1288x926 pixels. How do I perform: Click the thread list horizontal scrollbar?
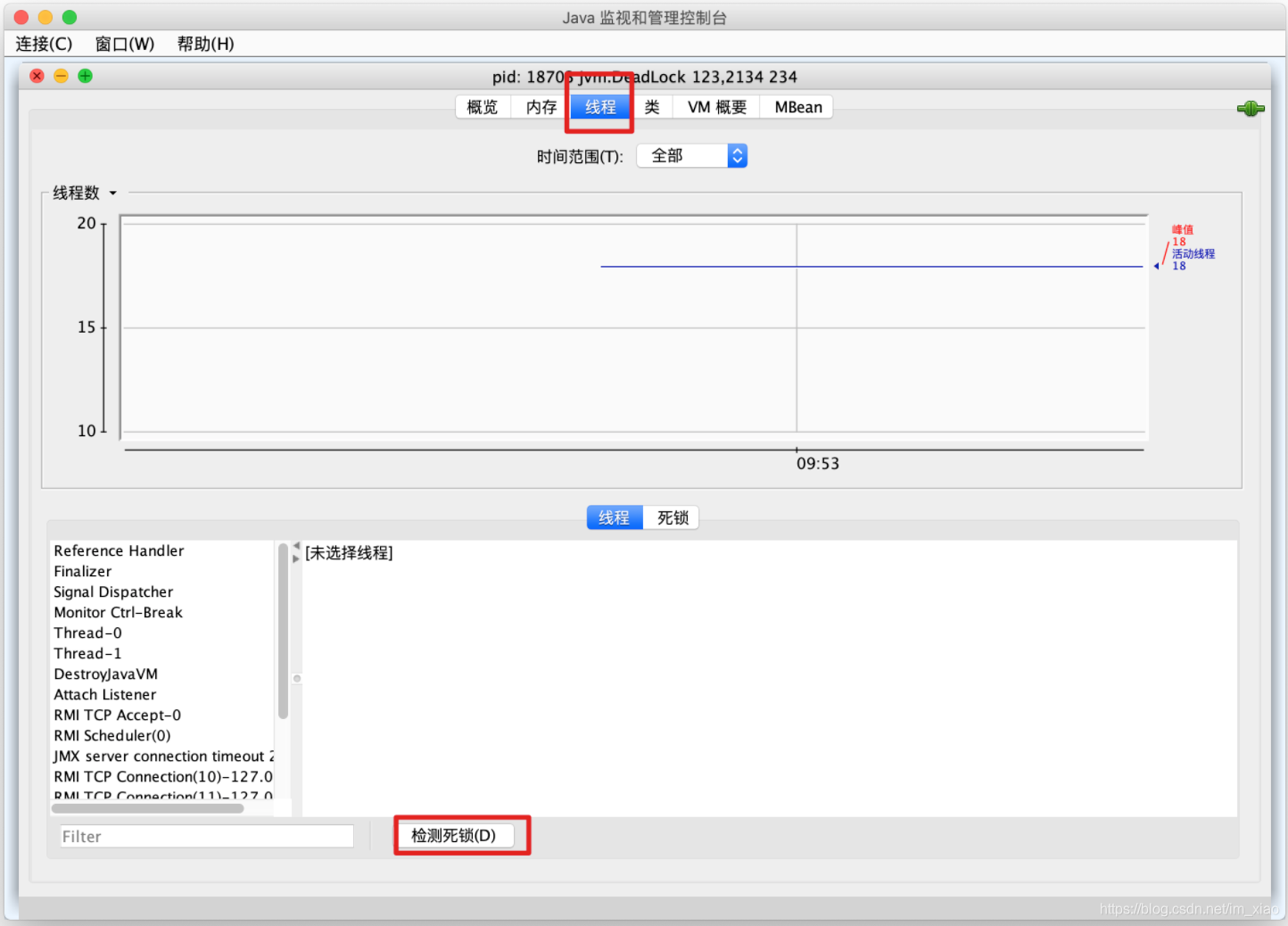(x=147, y=808)
